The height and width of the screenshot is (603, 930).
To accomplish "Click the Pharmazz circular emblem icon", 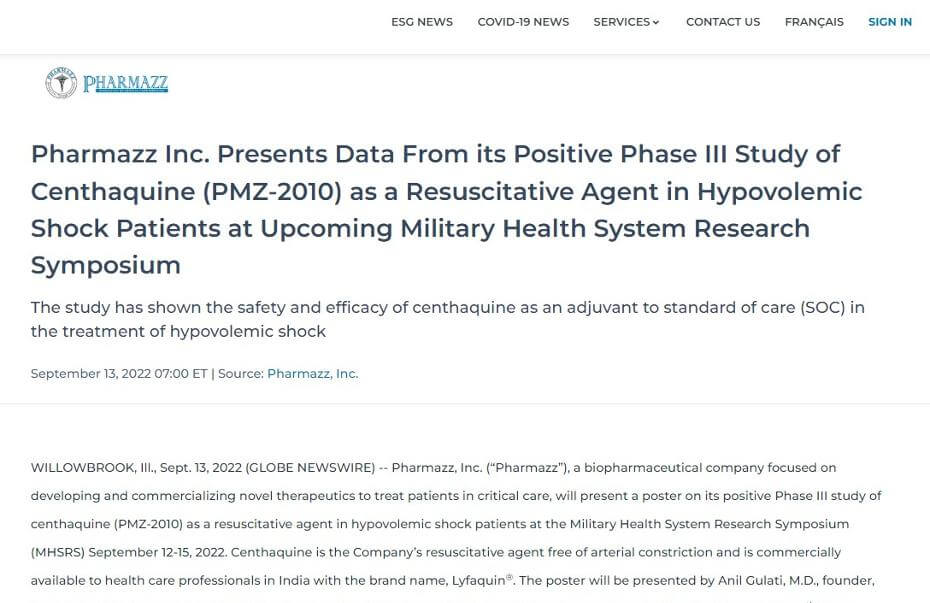I will tap(61, 82).
